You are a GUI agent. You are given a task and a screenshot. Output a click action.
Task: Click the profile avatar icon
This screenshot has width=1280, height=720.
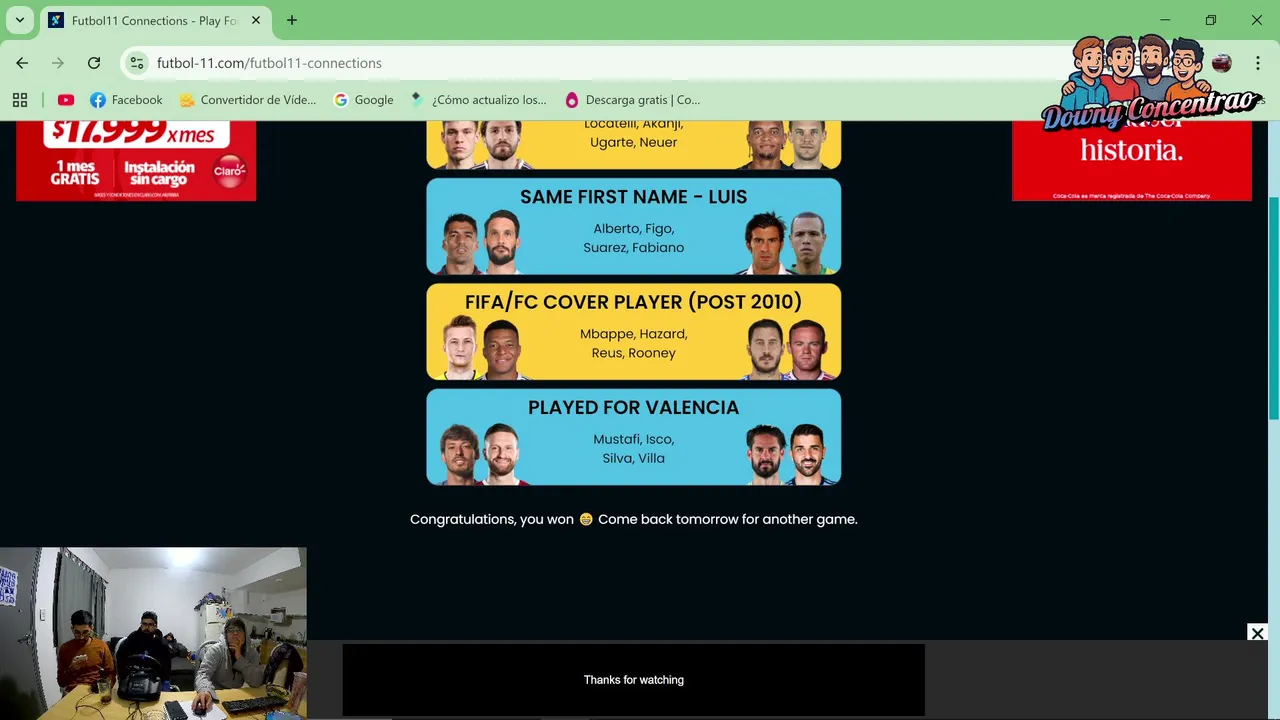tap(1221, 63)
